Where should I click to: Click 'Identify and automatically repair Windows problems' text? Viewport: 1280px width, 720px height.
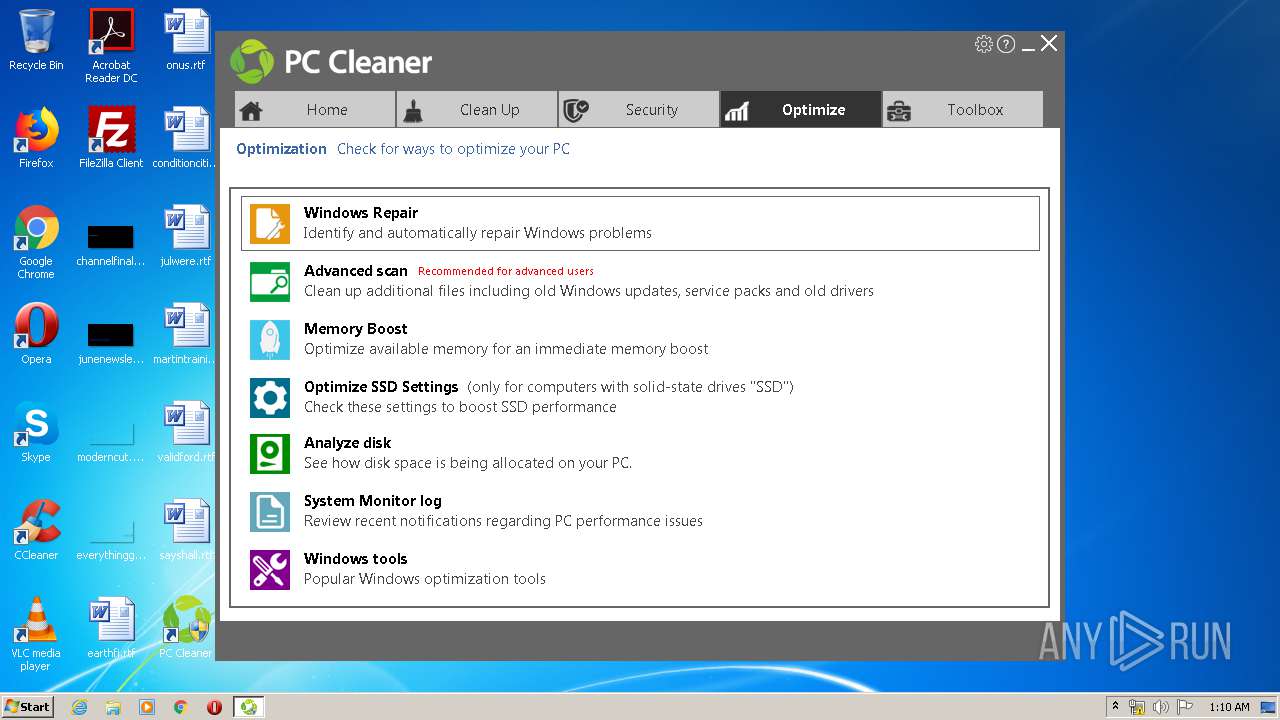pyautogui.click(x=478, y=233)
